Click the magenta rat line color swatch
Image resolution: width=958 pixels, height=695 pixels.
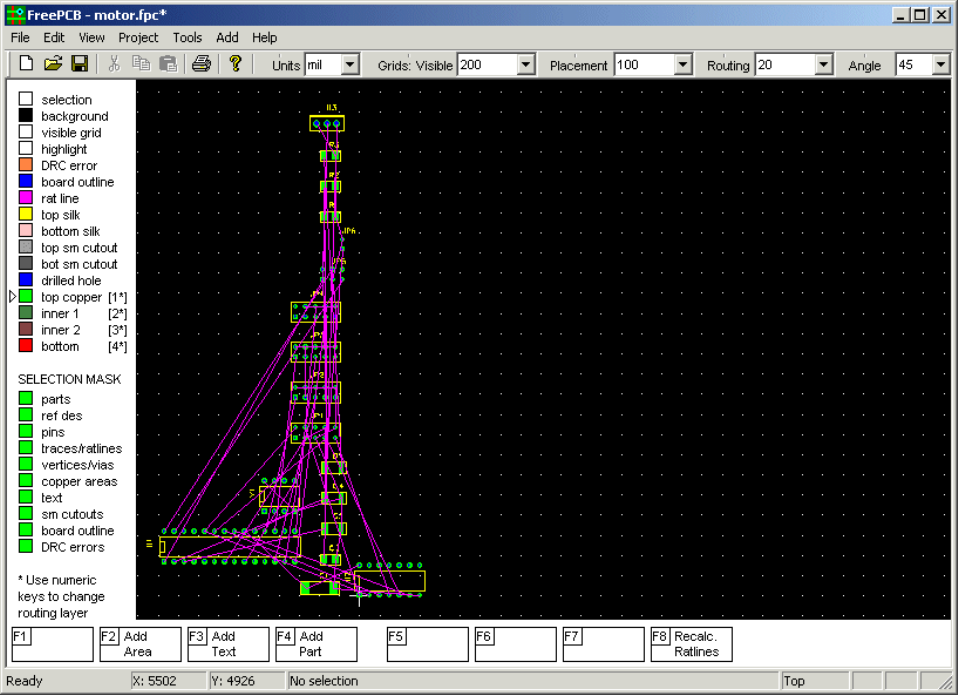pos(26,198)
